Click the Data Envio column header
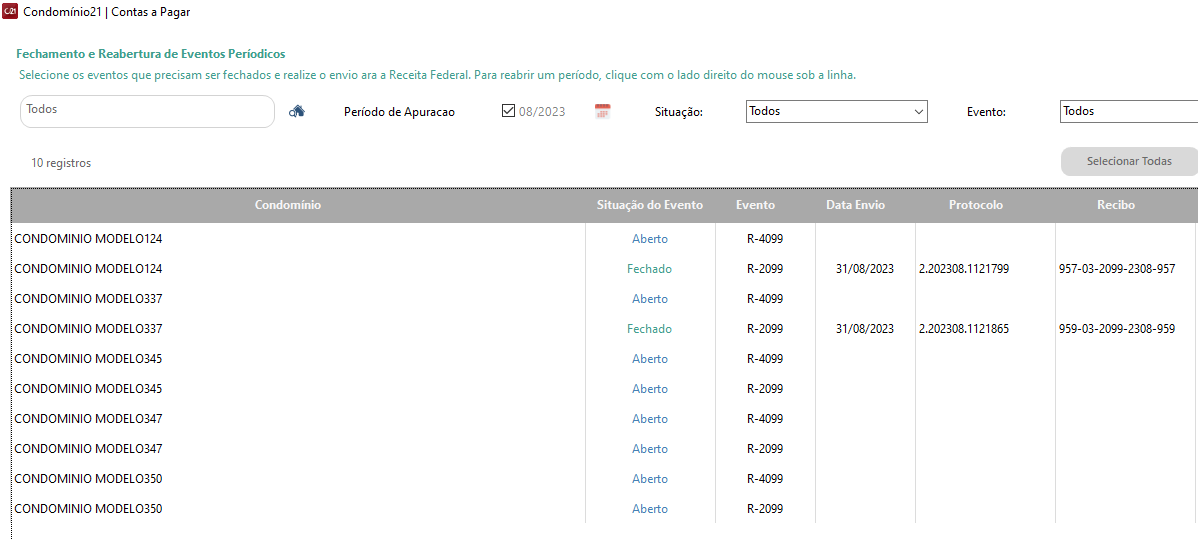This screenshot has width=1198, height=540. (856, 205)
